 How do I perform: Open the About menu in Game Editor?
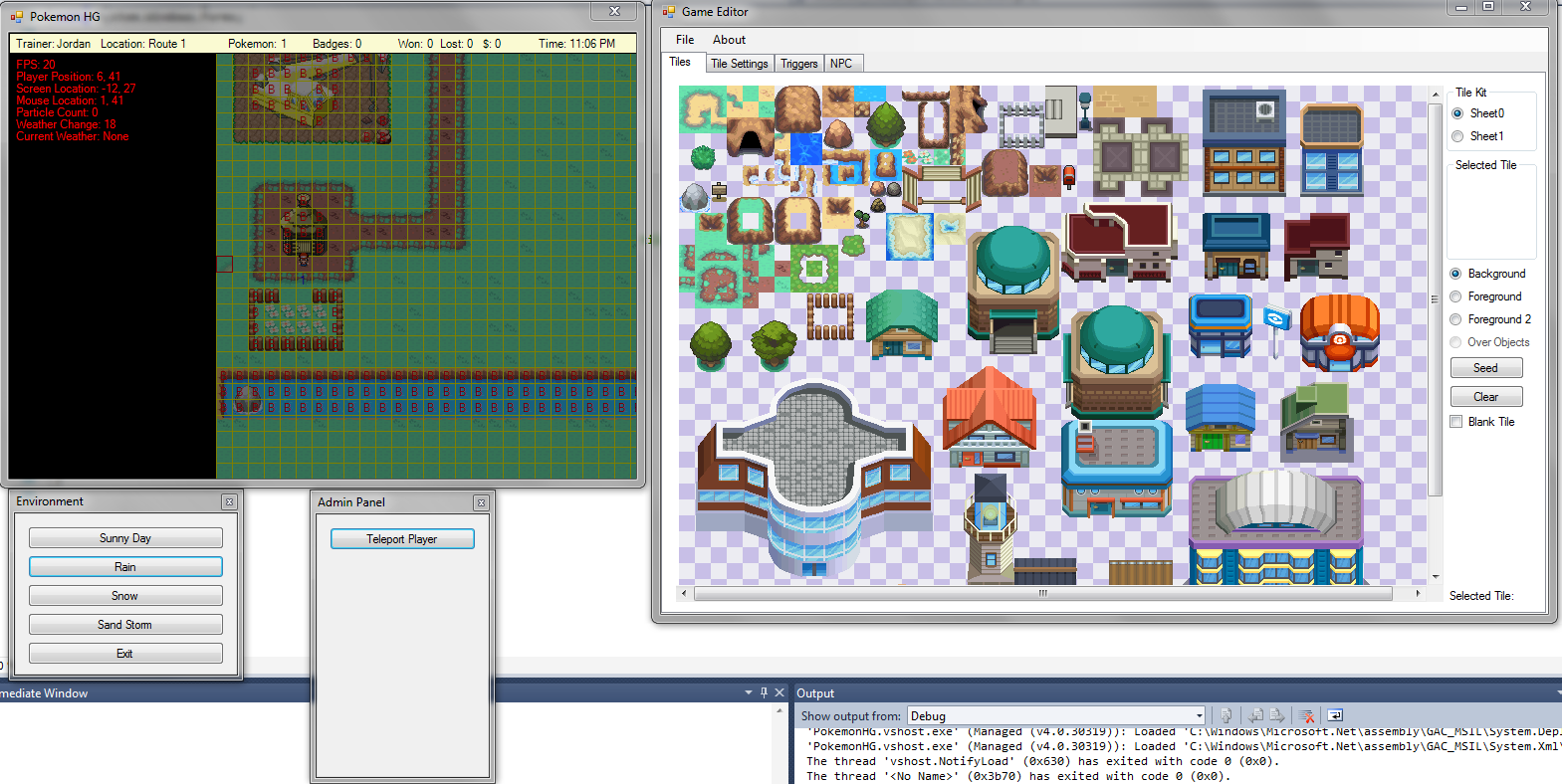click(x=729, y=40)
